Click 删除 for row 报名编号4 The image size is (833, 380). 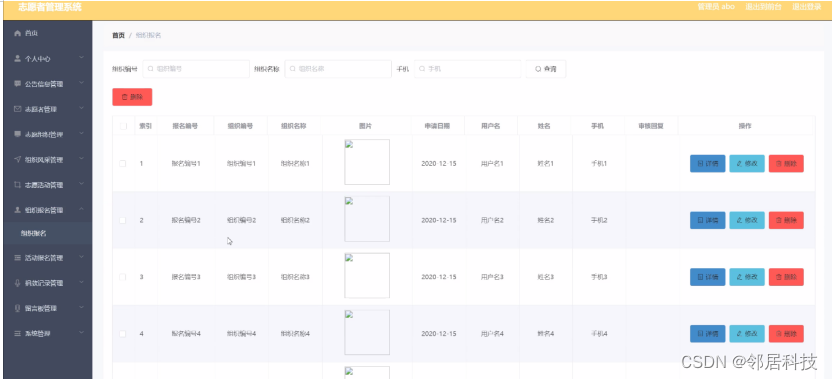click(786, 334)
